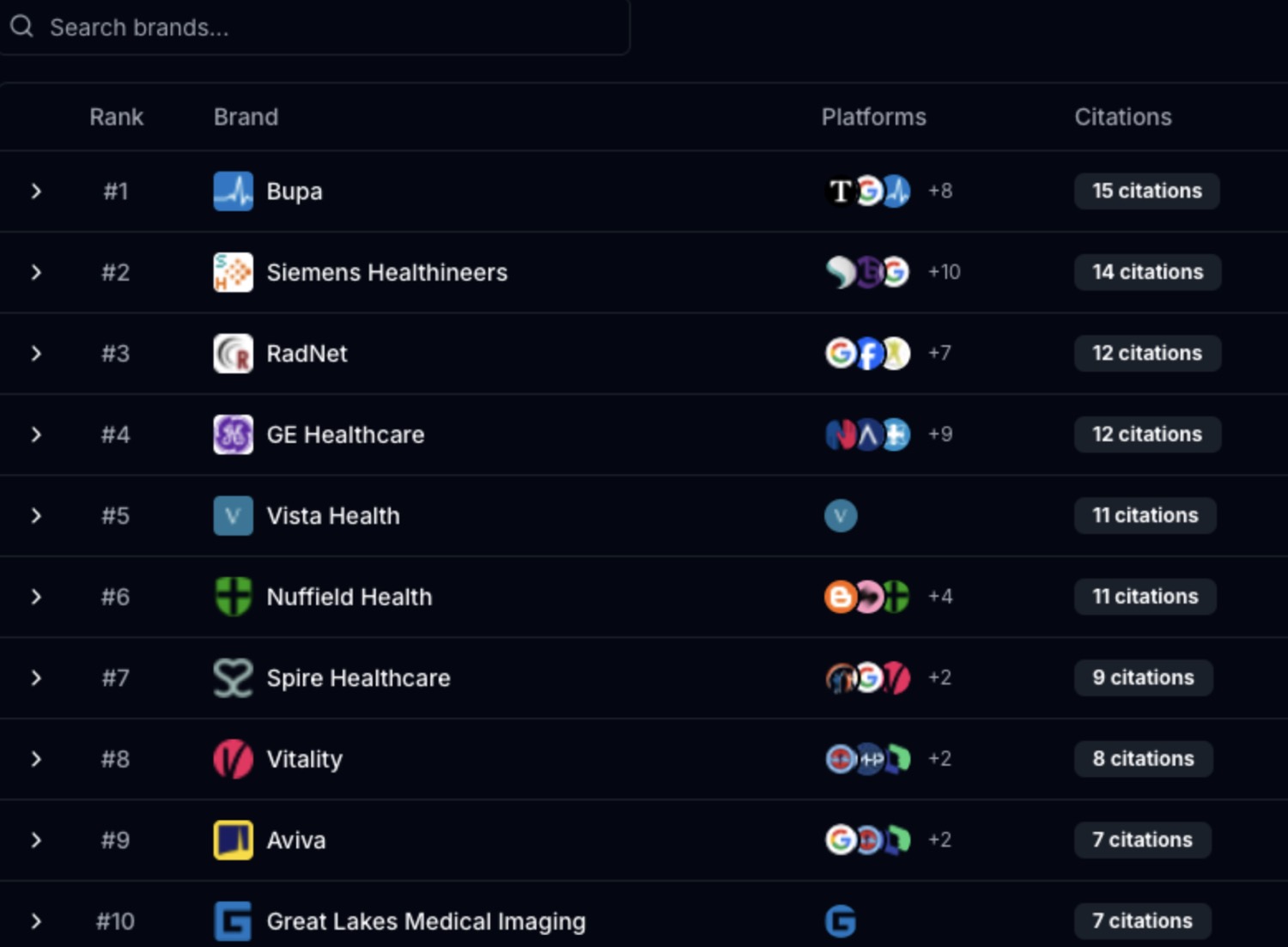Open Bupa's 15 citations badge
This screenshot has height=947, width=1288.
point(1146,191)
